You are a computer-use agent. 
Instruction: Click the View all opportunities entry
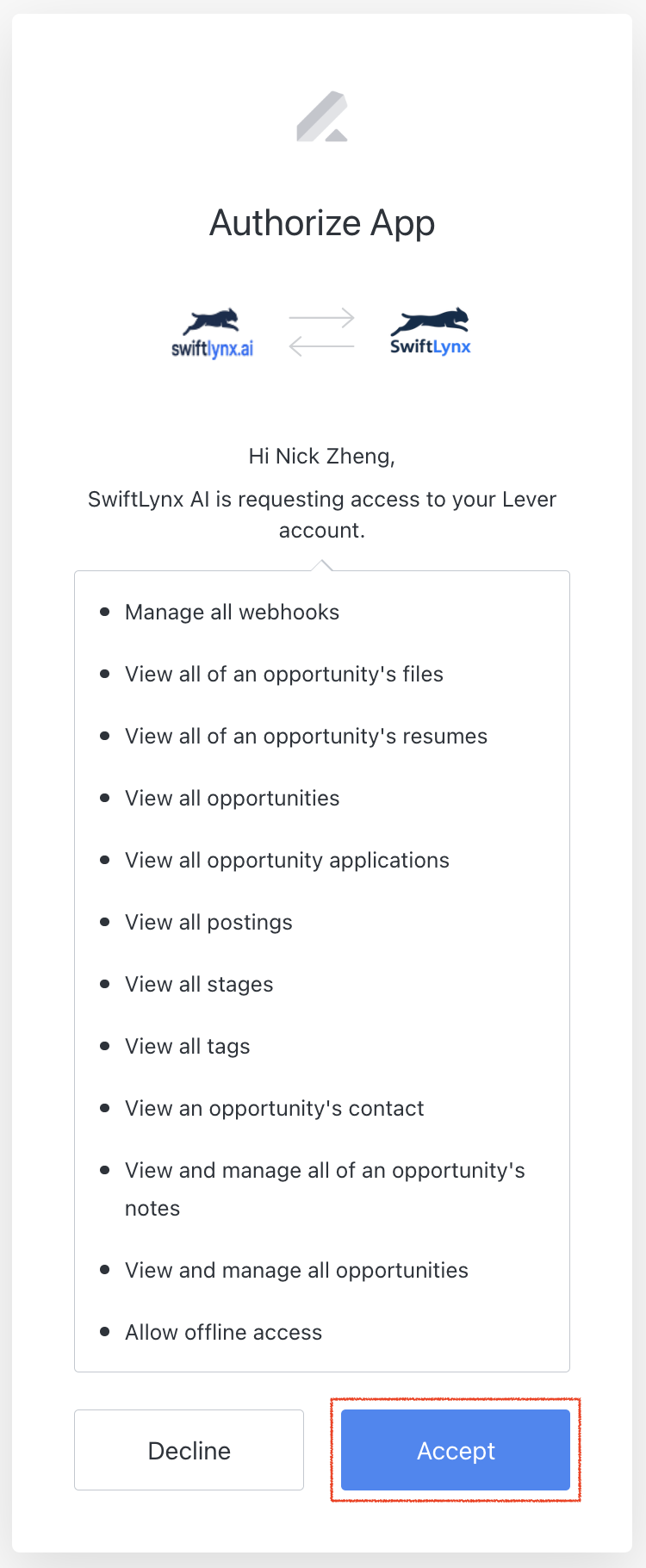232,798
